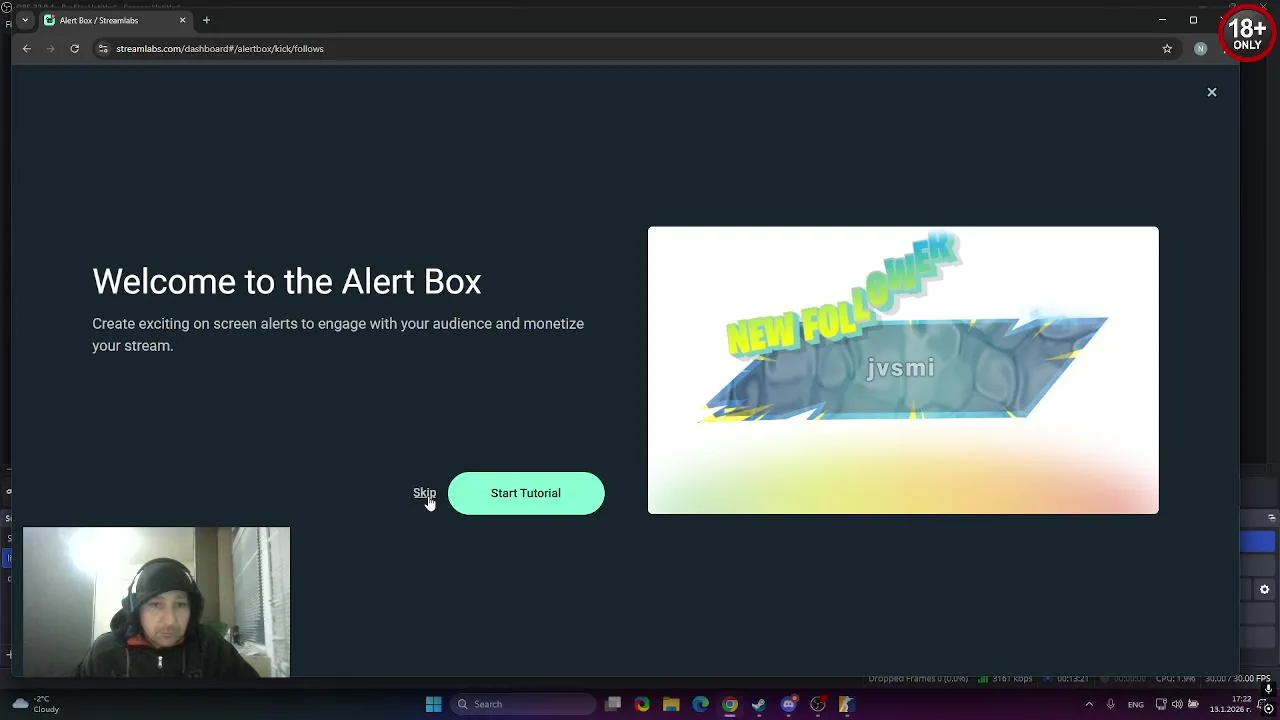Open the Chrome profile avatar
1280x720 pixels.
click(1200, 48)
